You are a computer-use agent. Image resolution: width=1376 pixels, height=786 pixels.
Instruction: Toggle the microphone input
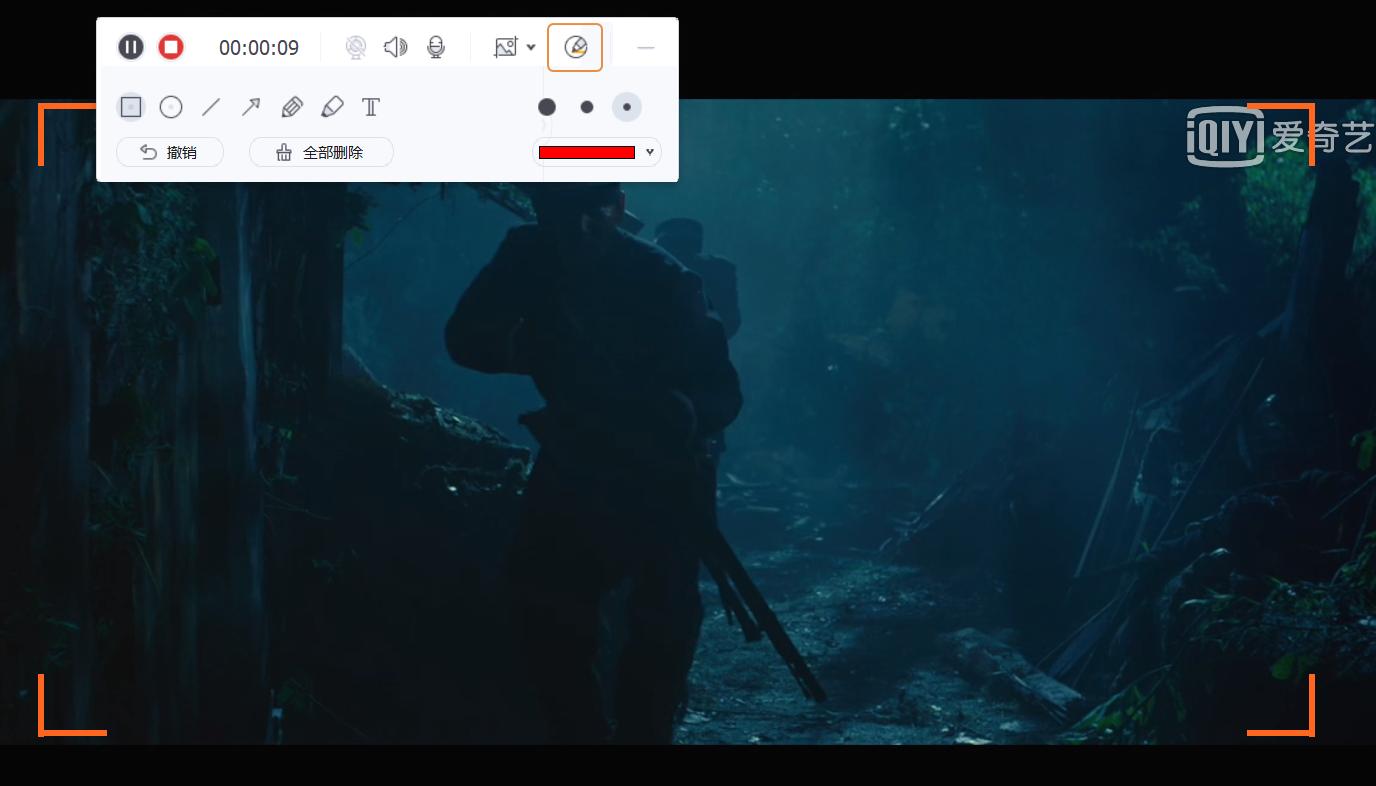tap(436, 47)
